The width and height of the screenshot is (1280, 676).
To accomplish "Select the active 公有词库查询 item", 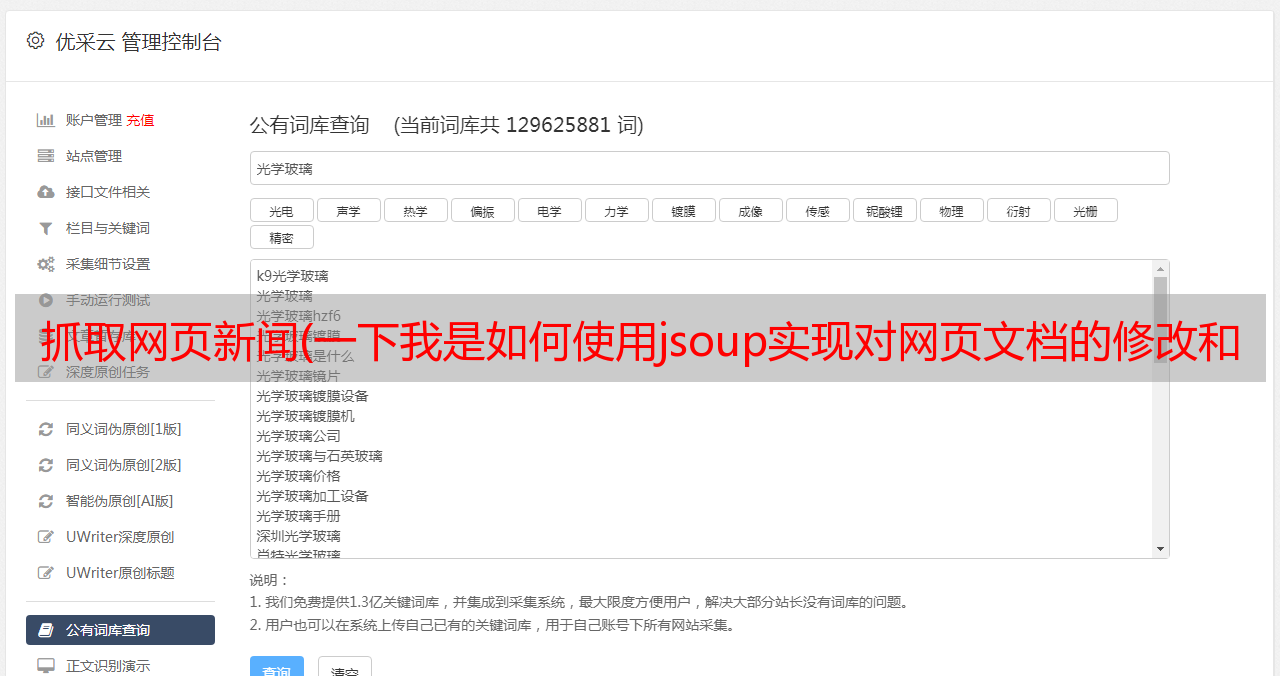I will (x=120, y=630).
